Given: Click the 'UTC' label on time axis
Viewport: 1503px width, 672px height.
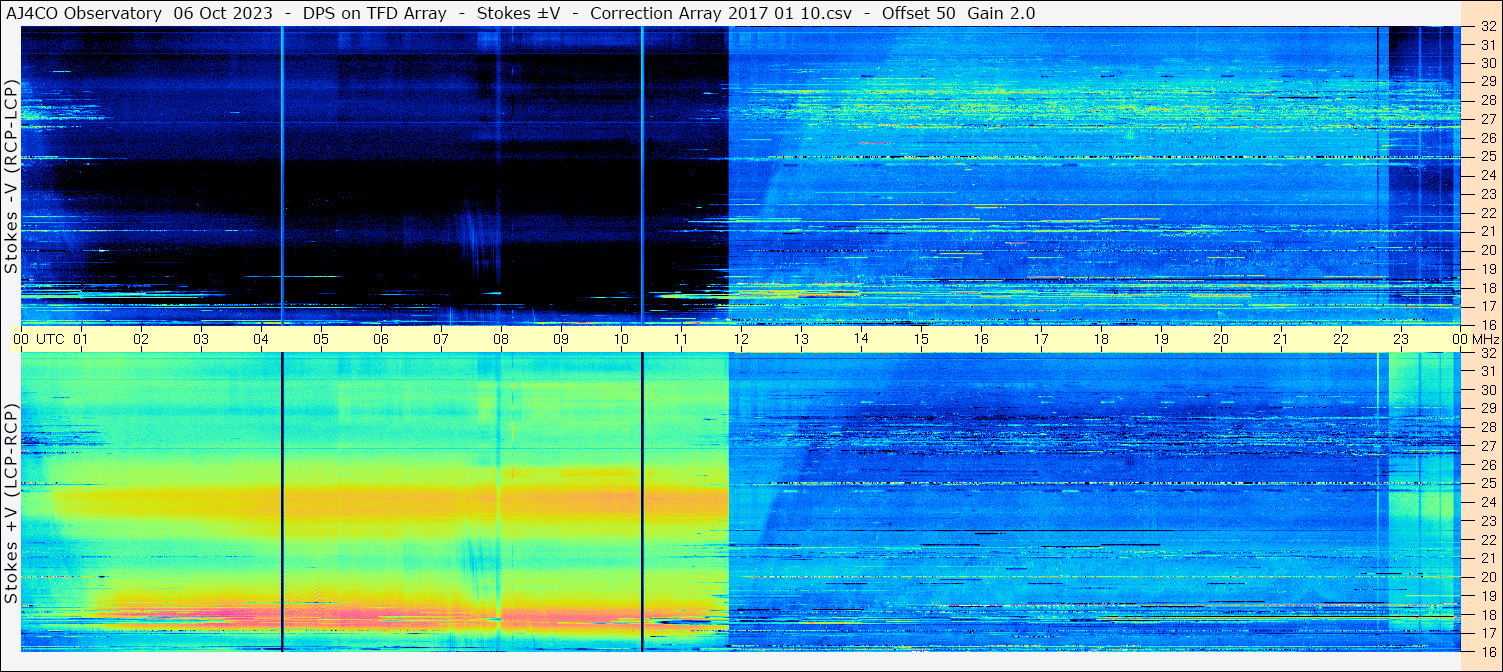Looking at the screenshot, I should tap(50, 339).
